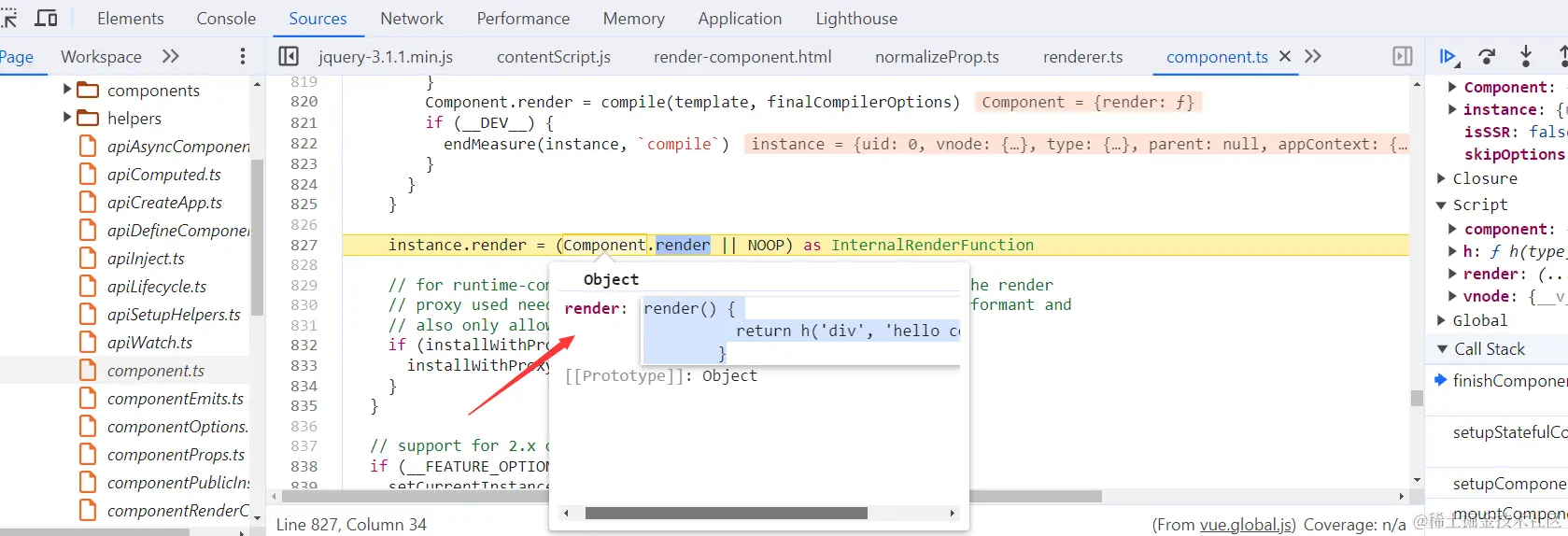This screenshot has height=536, width=1568.
Task: Click the helpers folder icon
Action: tap(89, 118)
